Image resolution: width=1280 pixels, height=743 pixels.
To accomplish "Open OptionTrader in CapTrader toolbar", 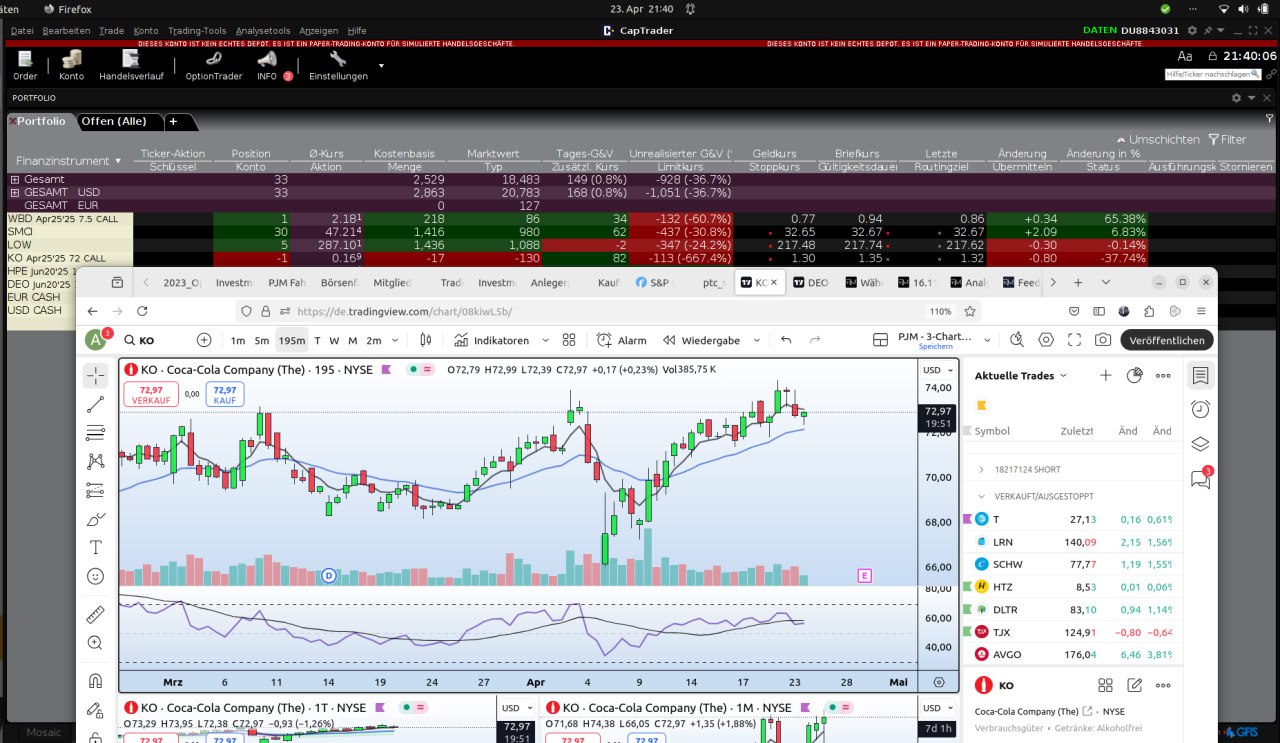I will [214, 65].
